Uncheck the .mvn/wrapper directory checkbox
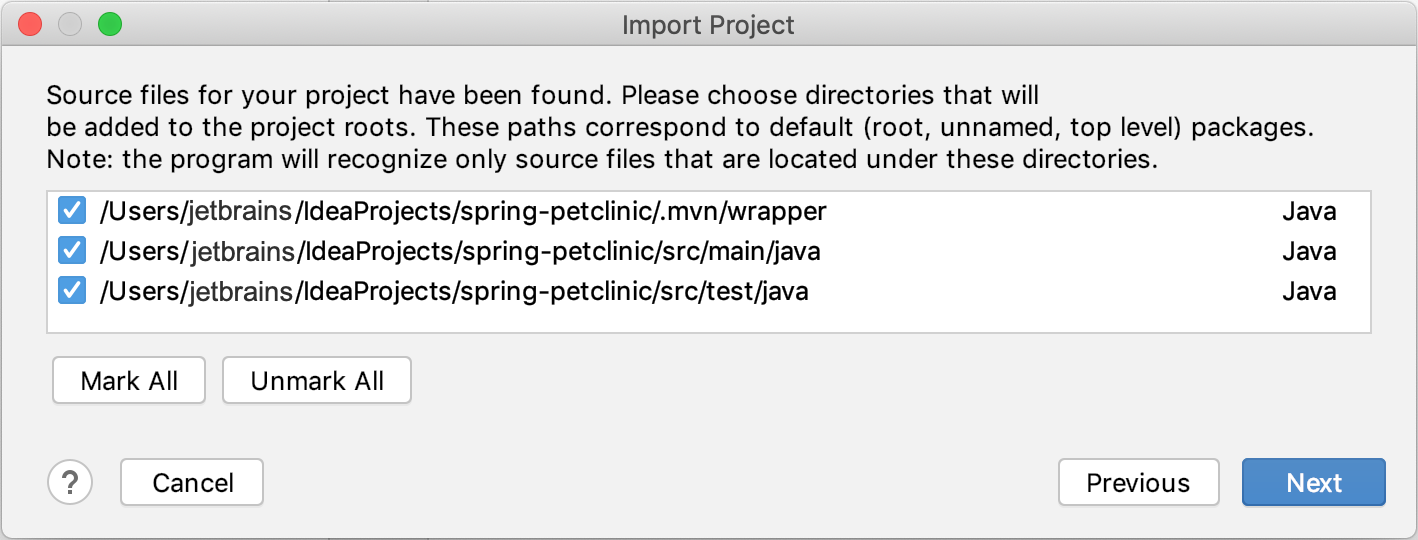This screenshot has height=540, width=1418. pyautogui.click(x=71, y=212)
